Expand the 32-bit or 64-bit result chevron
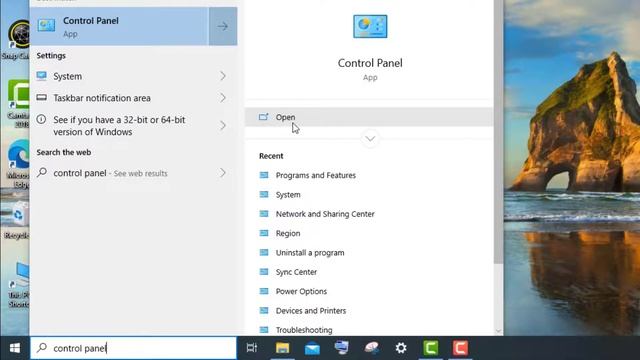Screen dimensions: 640x360 (x=222, y=125)
